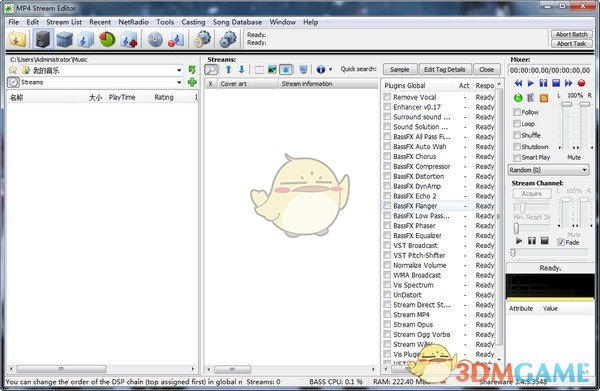600x391 pixels.
Task: Click the black loudspeaker toolbar icon
Action: point(42,39)
